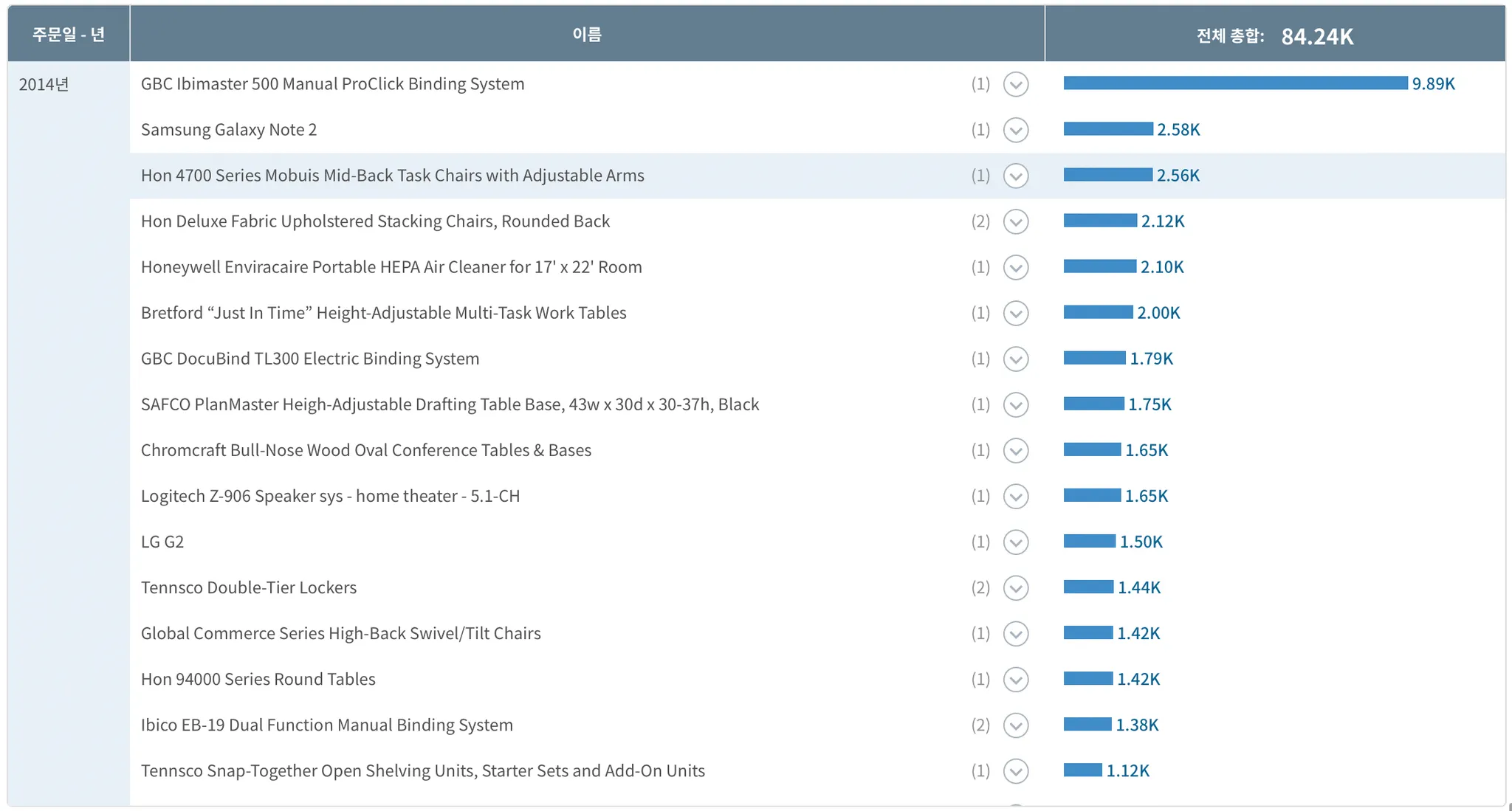Expand SAFCO PlanMaster row chevron icon
This screenshot has width=1512, height=811.
(1016, 404)
